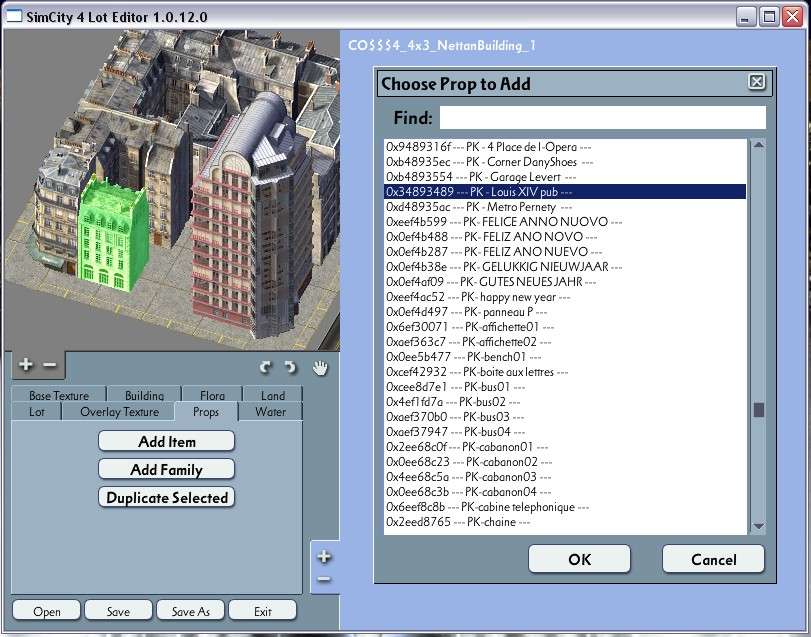
Task: Select prop "PK-cabine telephonique"
Action: click(565, 507)
